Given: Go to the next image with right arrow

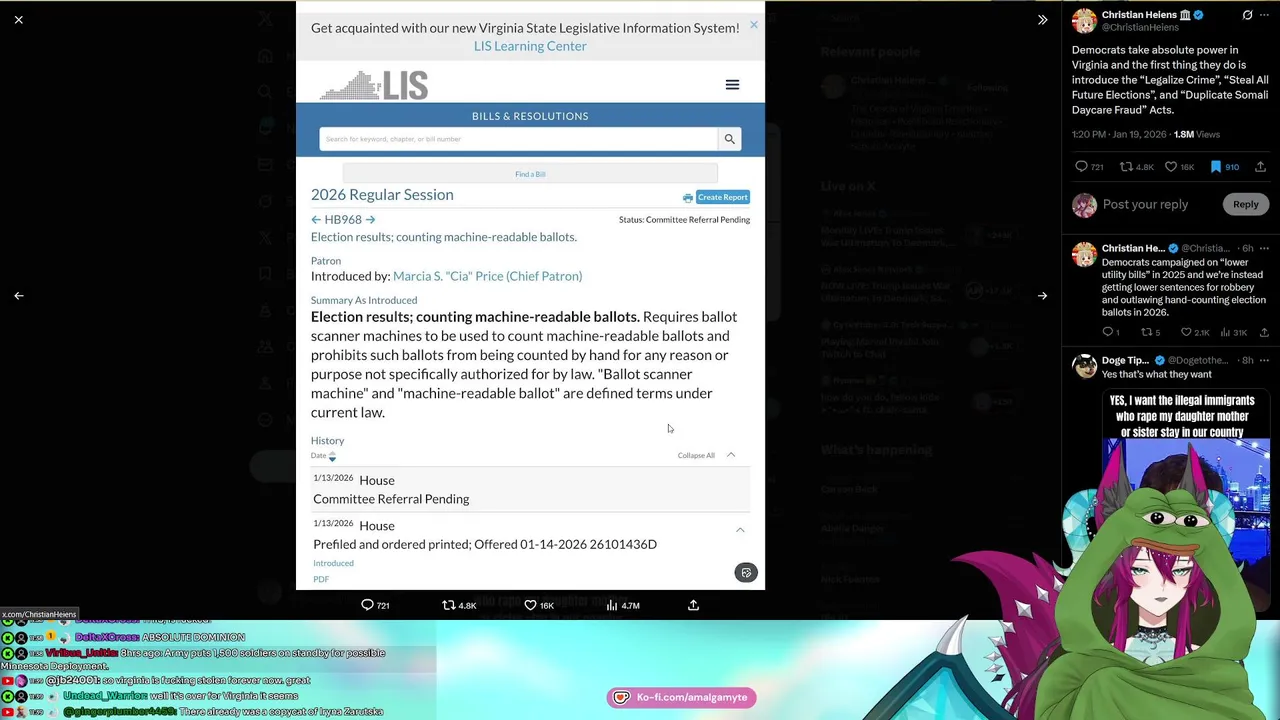Looking at the screenshot, I should tap(1042, 296).
